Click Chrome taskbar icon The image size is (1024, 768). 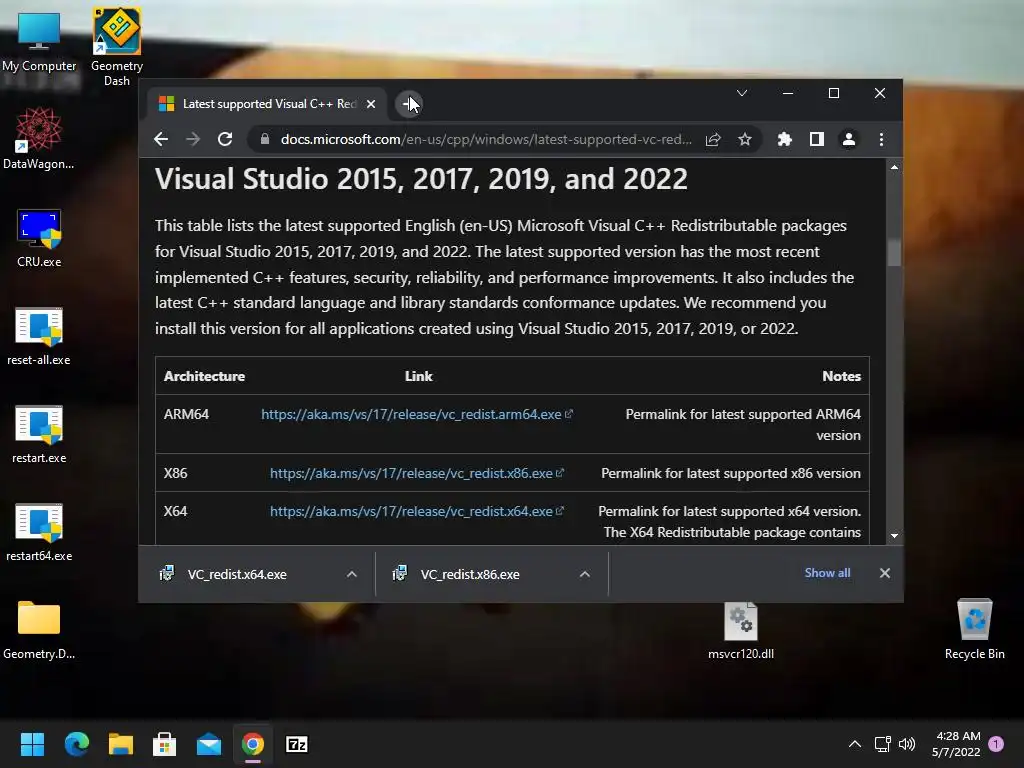tap(253, 744)
